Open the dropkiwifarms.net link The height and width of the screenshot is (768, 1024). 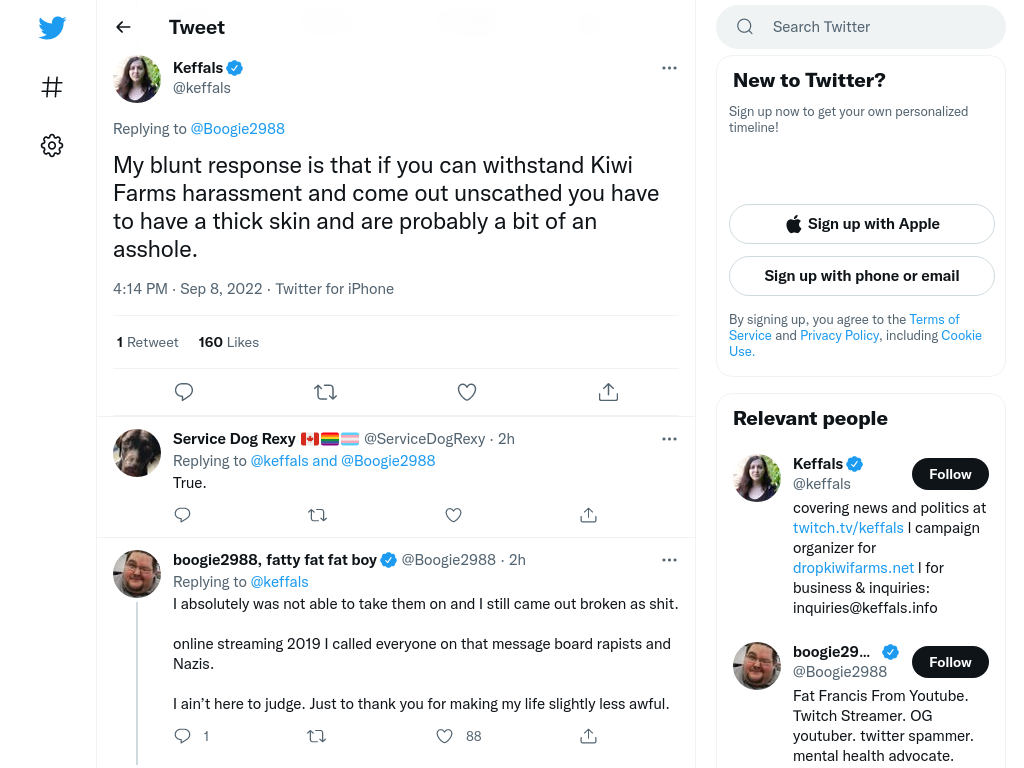pos(853,568)
